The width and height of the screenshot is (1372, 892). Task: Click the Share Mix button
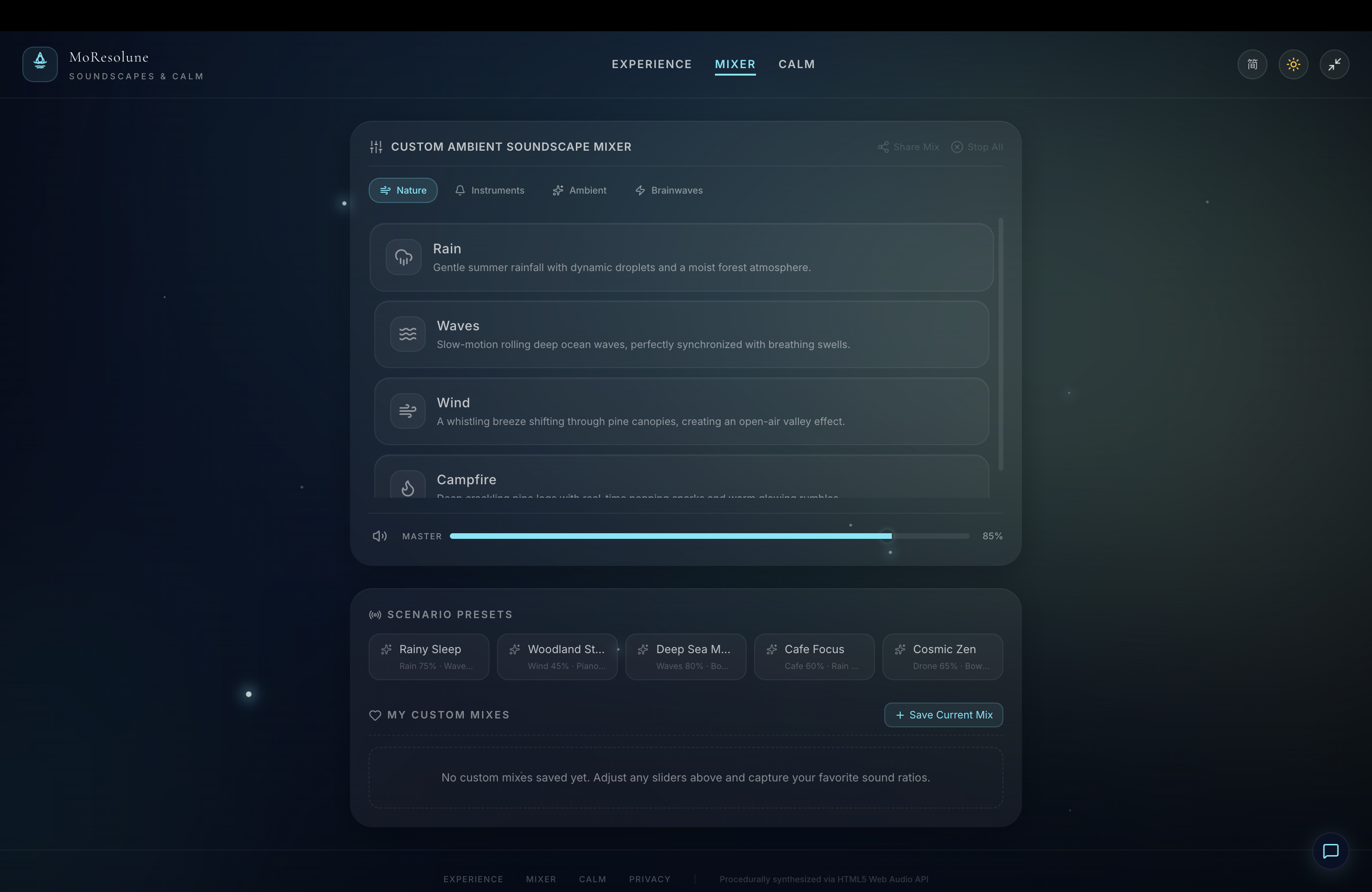[909, 147]
